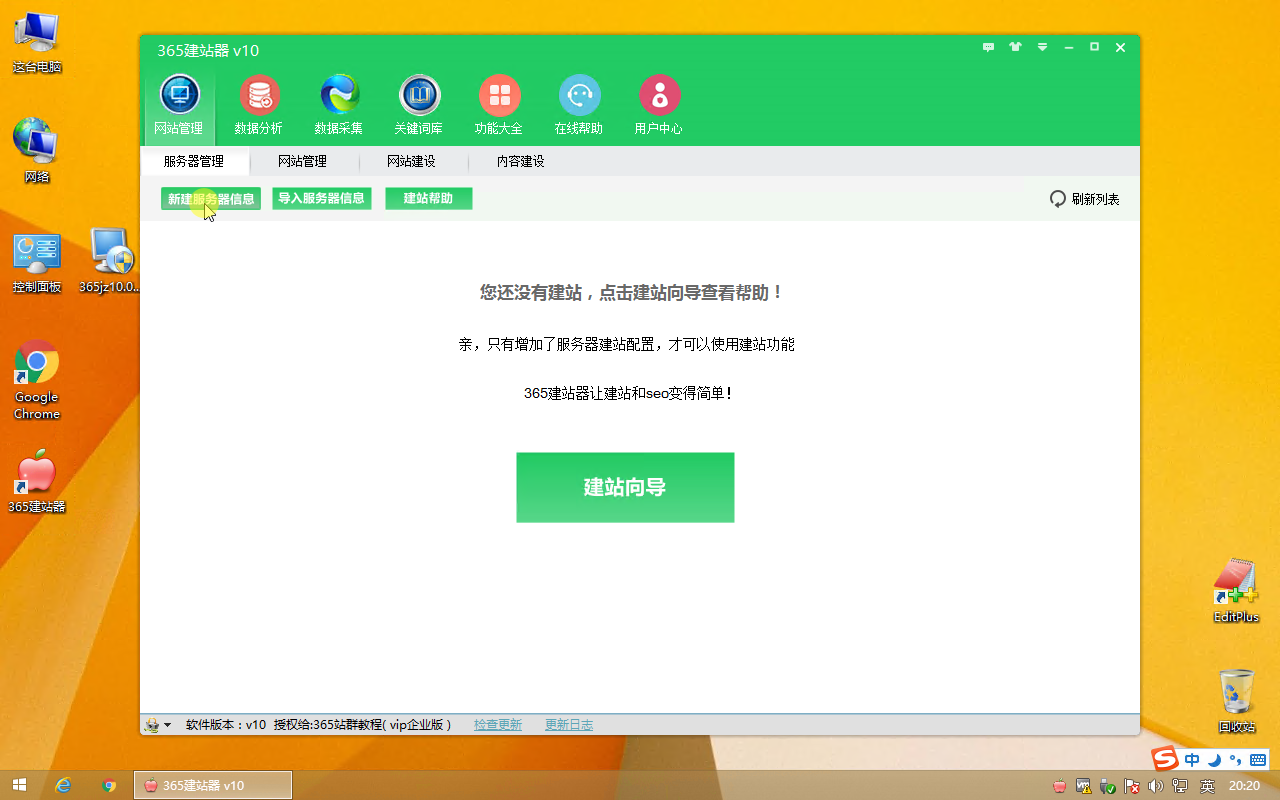Click the 365建站器 v10 taskbar button

pos(213,785)
